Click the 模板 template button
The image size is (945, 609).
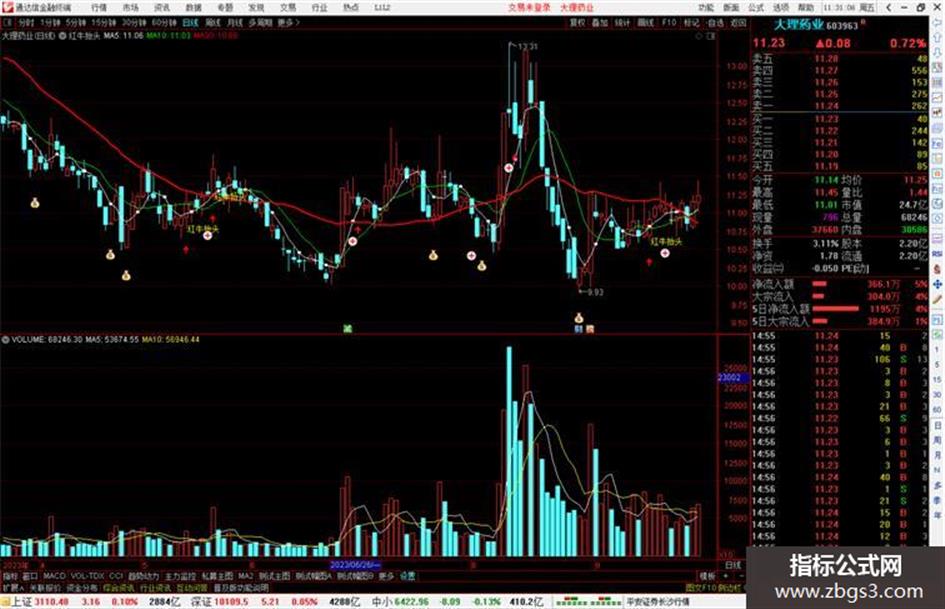click(707, 576)
